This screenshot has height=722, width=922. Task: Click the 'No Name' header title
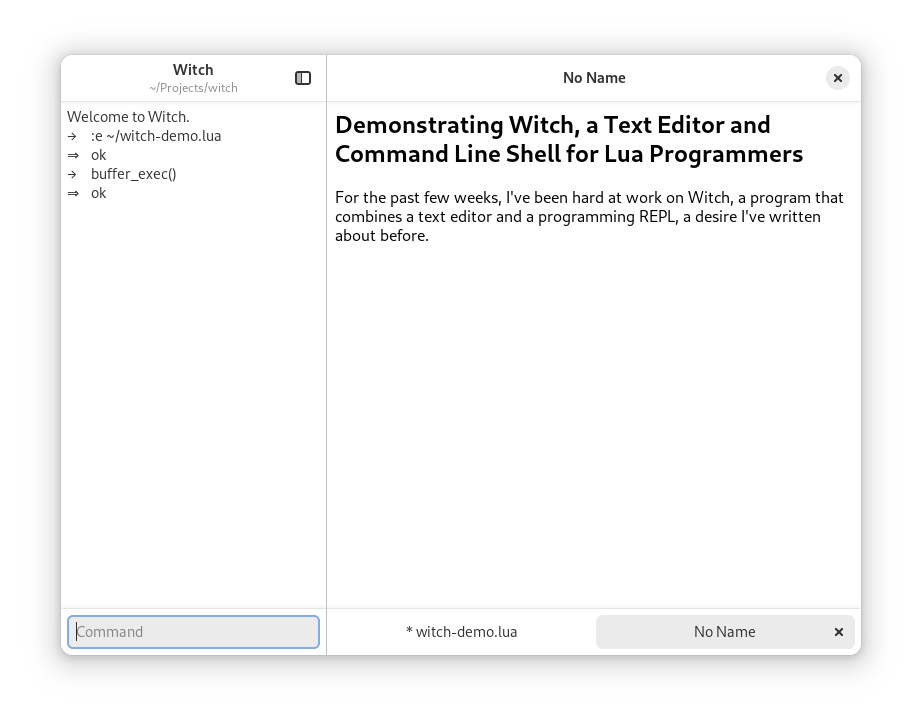[x=594, y=78]
